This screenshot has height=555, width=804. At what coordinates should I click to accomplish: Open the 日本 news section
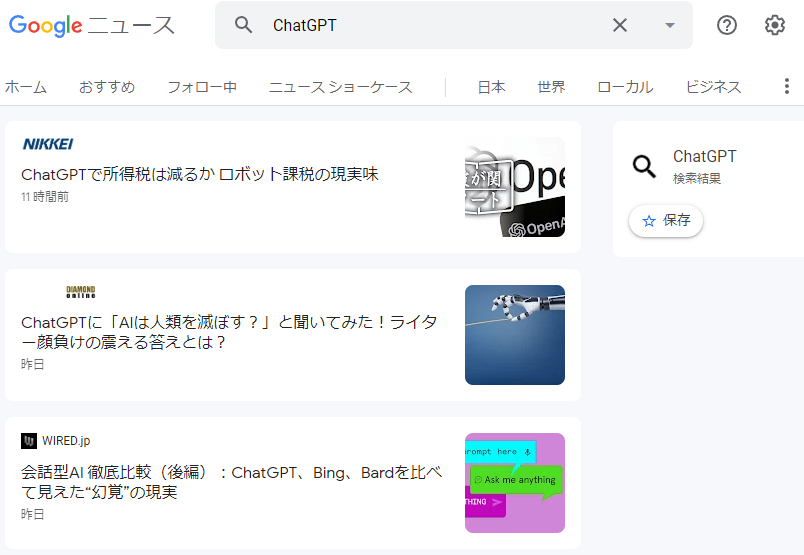click(491, 87)
